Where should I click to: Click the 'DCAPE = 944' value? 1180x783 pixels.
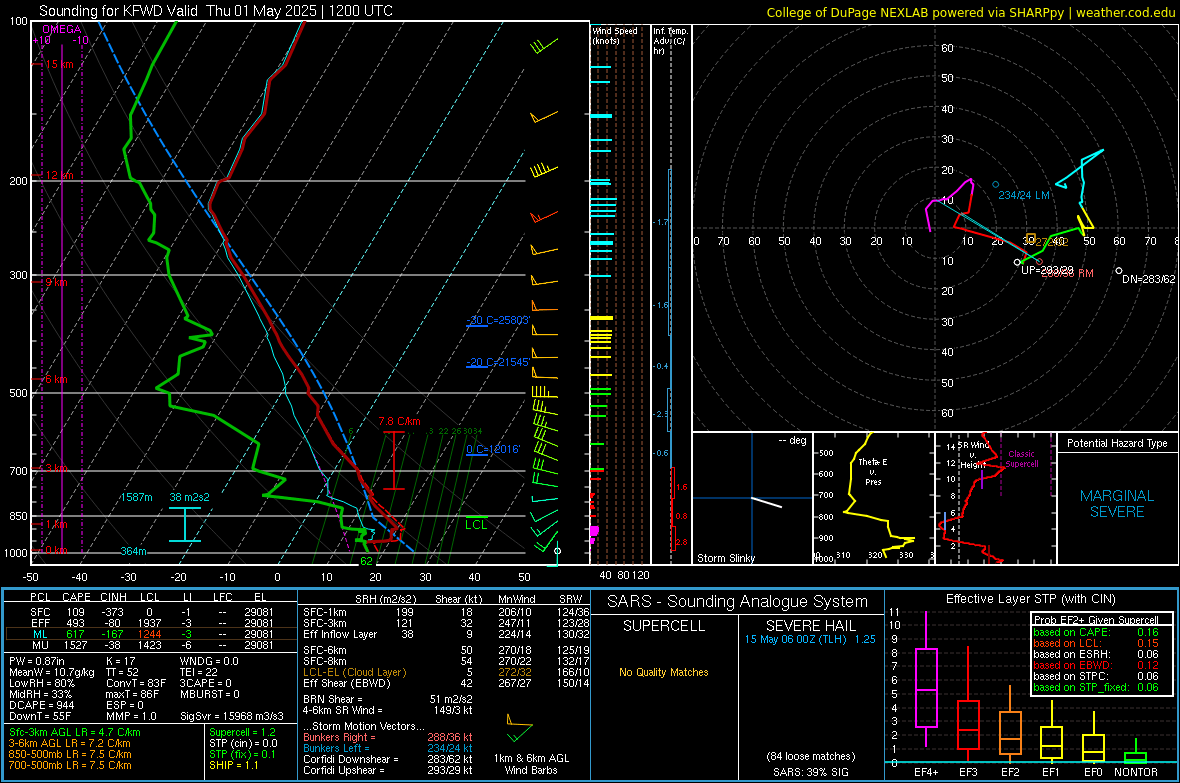coord(41,705)
